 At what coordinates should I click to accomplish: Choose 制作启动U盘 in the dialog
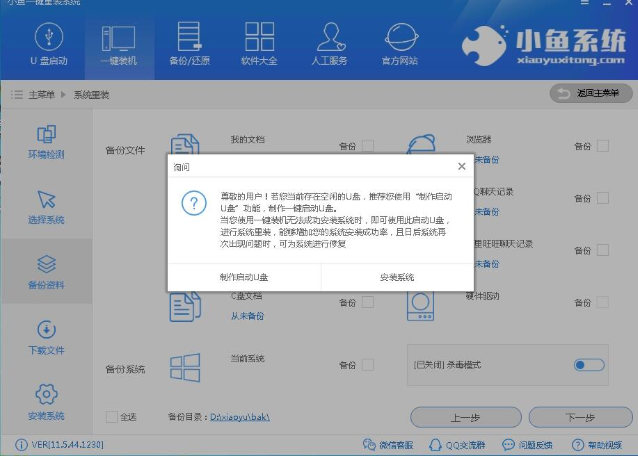point(244,277)
